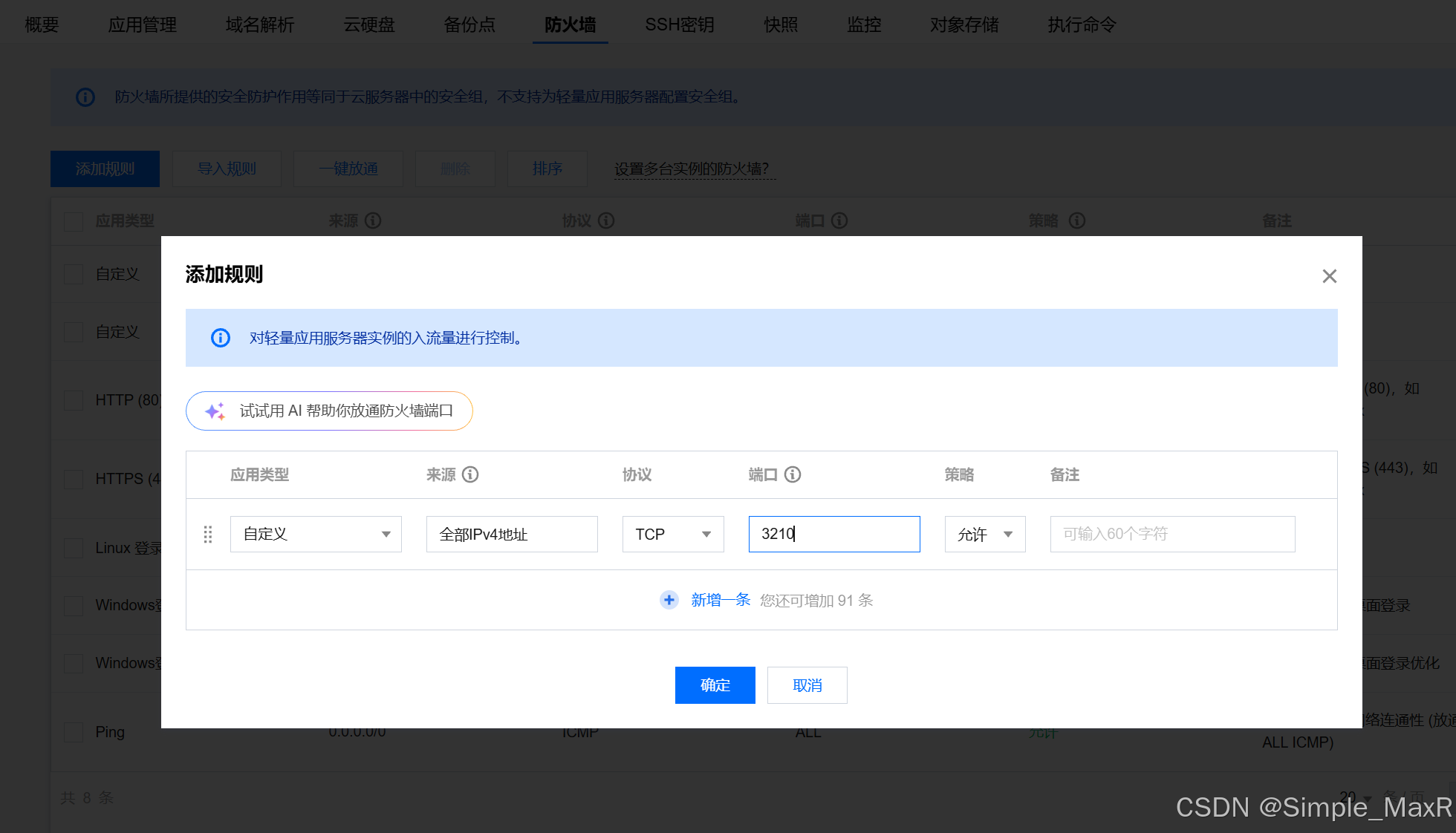Image resolution: width=1456 pixels, height=833 pixels.
Task: Click the blue plus icon to add a rule
Action: tap(669, 600)
